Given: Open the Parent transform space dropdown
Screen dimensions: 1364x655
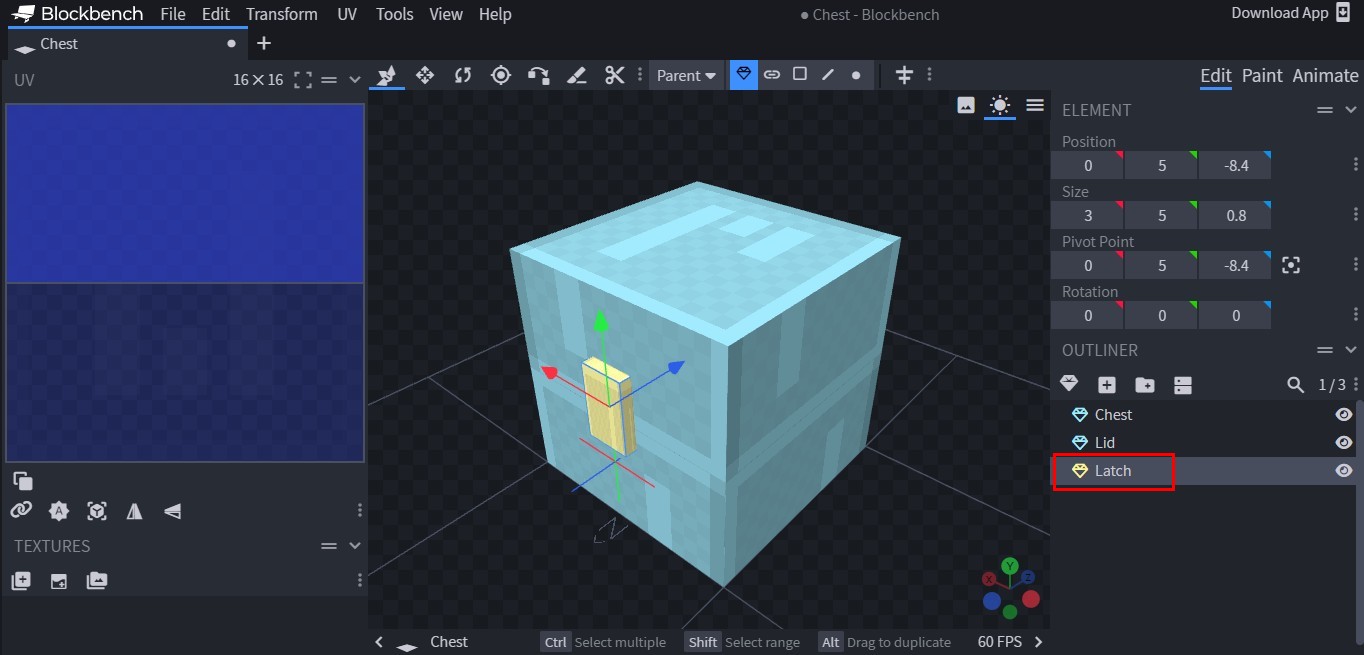Looking at the screenshot, I should point(686,75).
